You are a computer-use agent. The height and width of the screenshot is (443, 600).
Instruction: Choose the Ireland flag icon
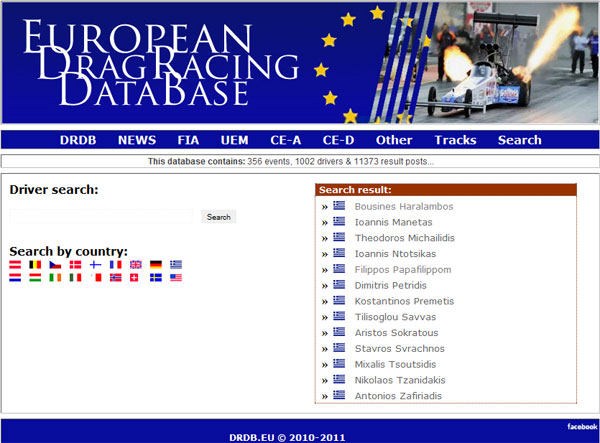pyautogui.click(x=55, y=277)
